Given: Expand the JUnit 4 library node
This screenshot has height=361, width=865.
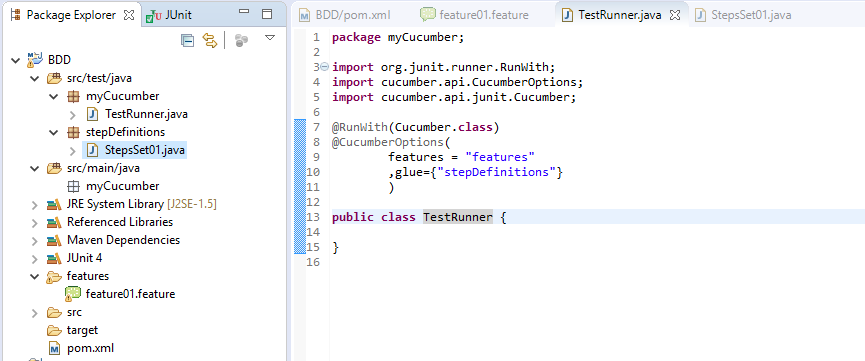Looking at the screenshot, I should tap(35, 258).
